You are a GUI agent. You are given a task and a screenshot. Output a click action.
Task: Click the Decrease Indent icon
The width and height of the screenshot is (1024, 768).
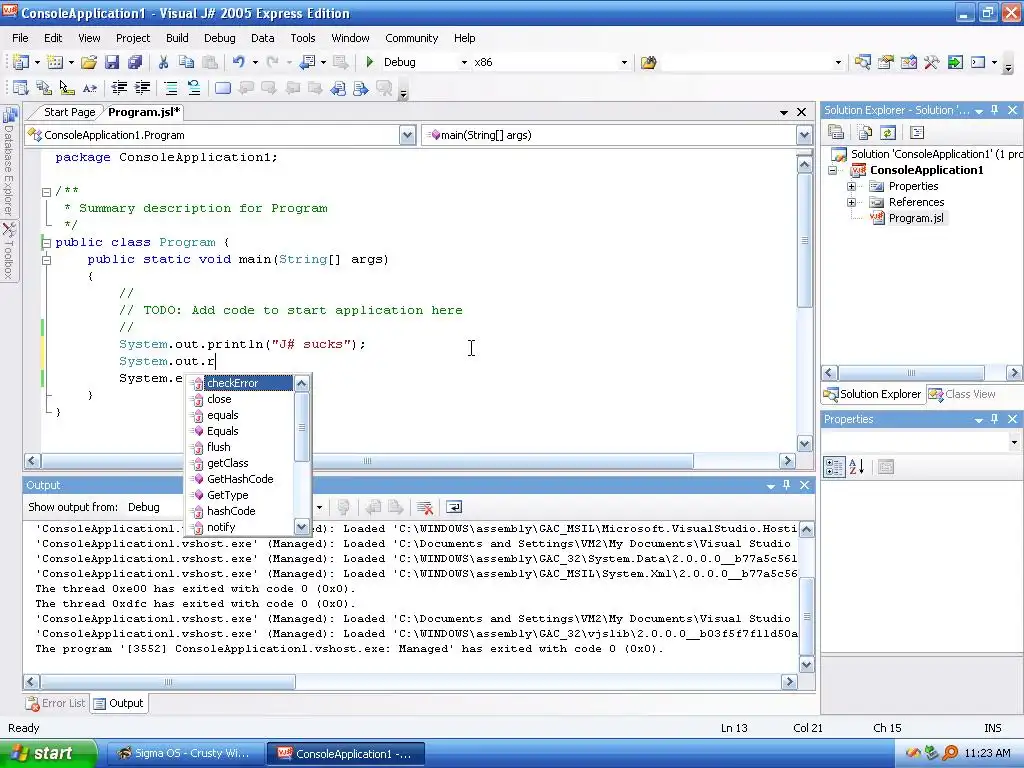coord(119,88)
